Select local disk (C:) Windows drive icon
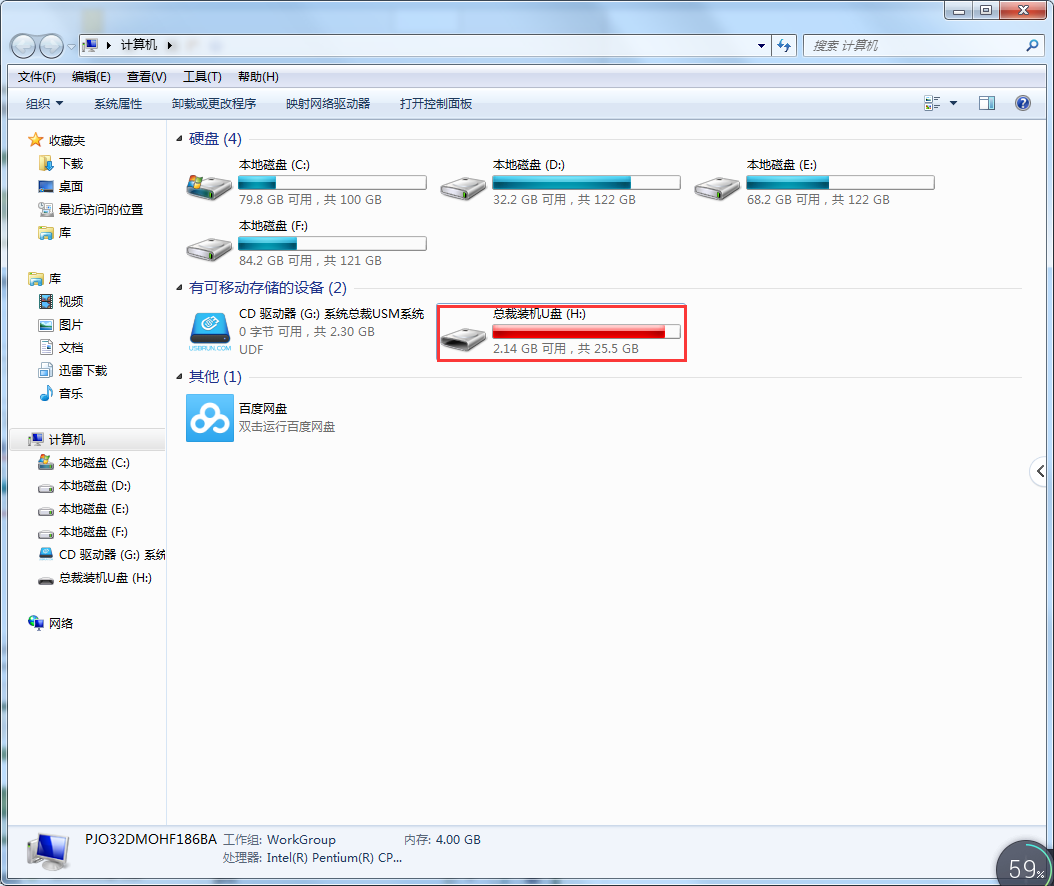This screenshot has height=886, width=1054. coord(209,186)
